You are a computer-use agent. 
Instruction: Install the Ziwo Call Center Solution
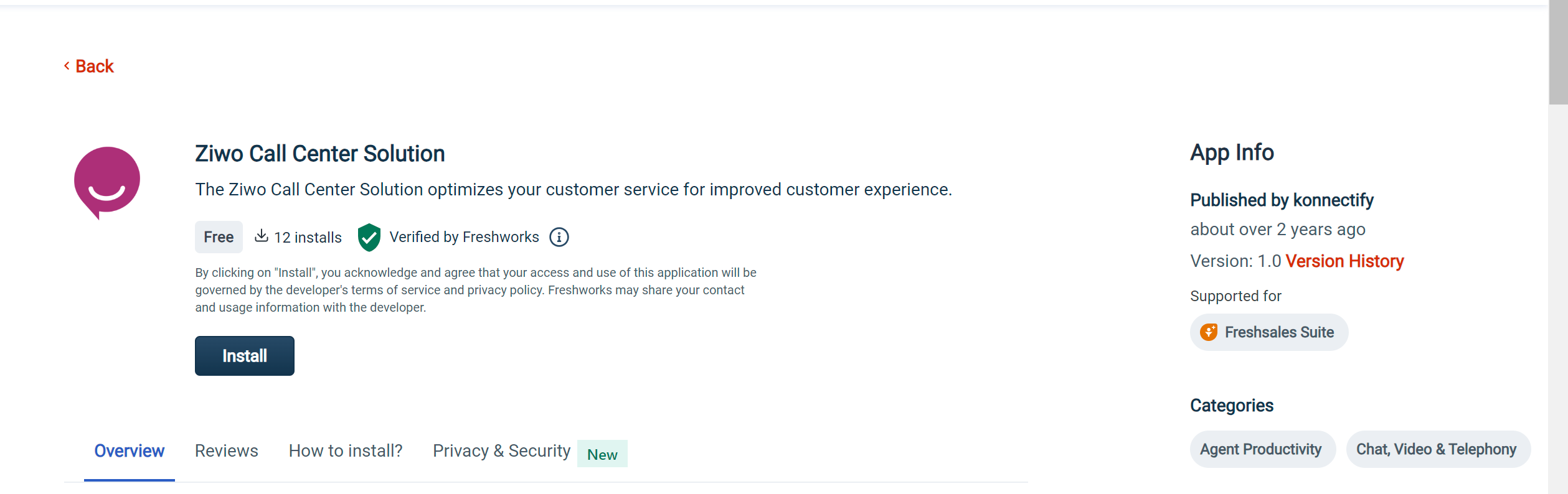tap(245, 356)
